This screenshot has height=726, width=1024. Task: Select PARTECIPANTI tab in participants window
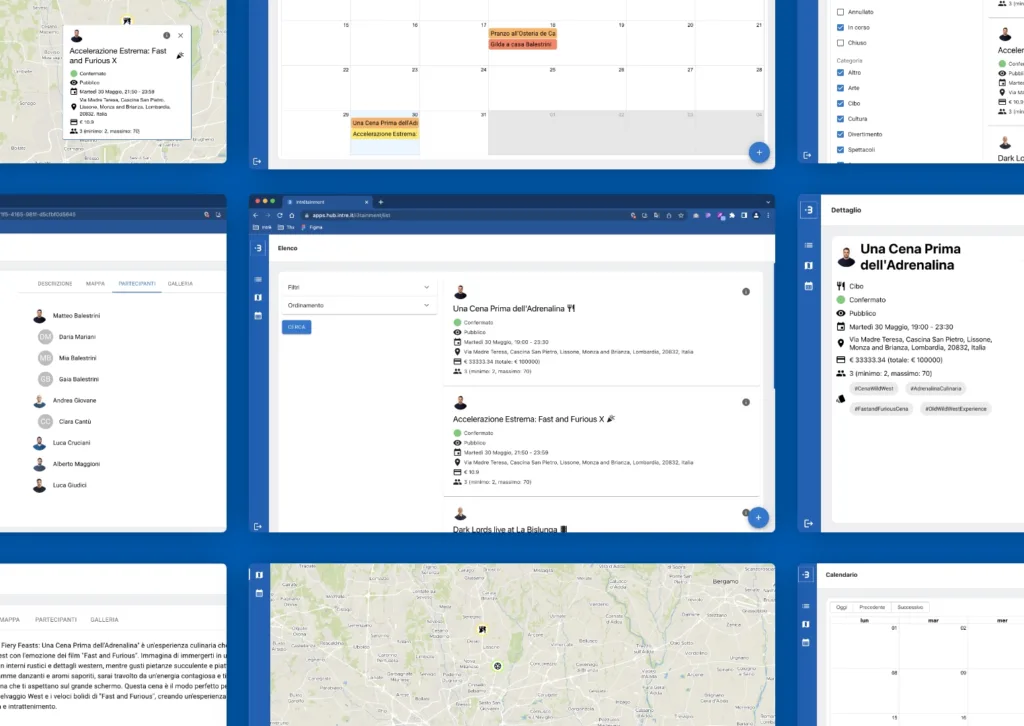pos(137,284)
